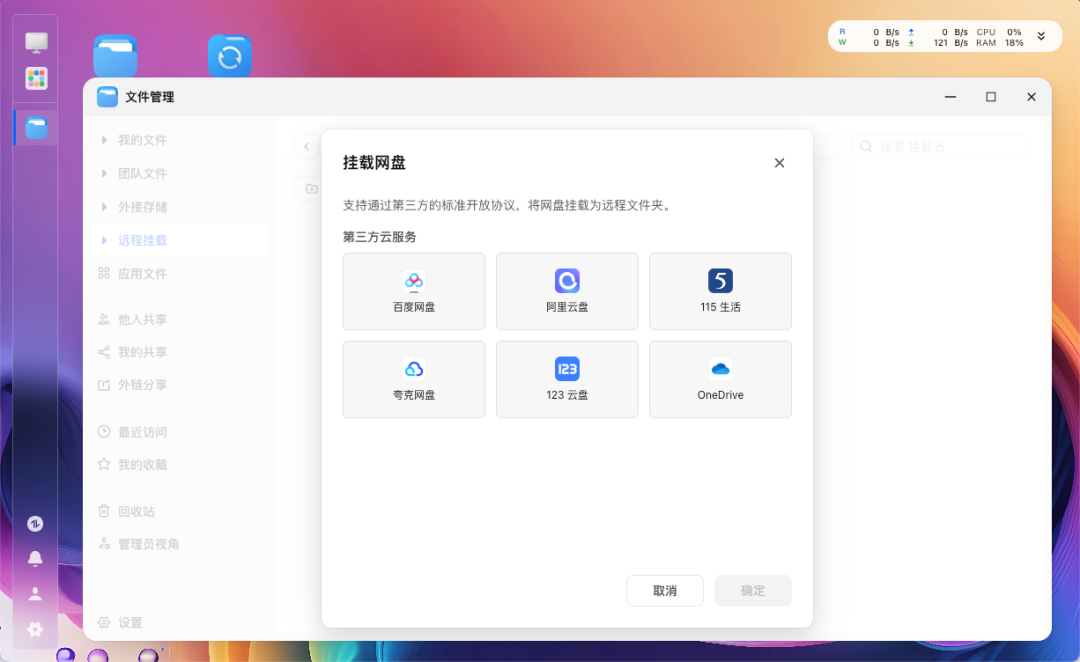1080x662 pixels.
Task: Choose 123 云盘 for mounting
Action: (567, 379)
